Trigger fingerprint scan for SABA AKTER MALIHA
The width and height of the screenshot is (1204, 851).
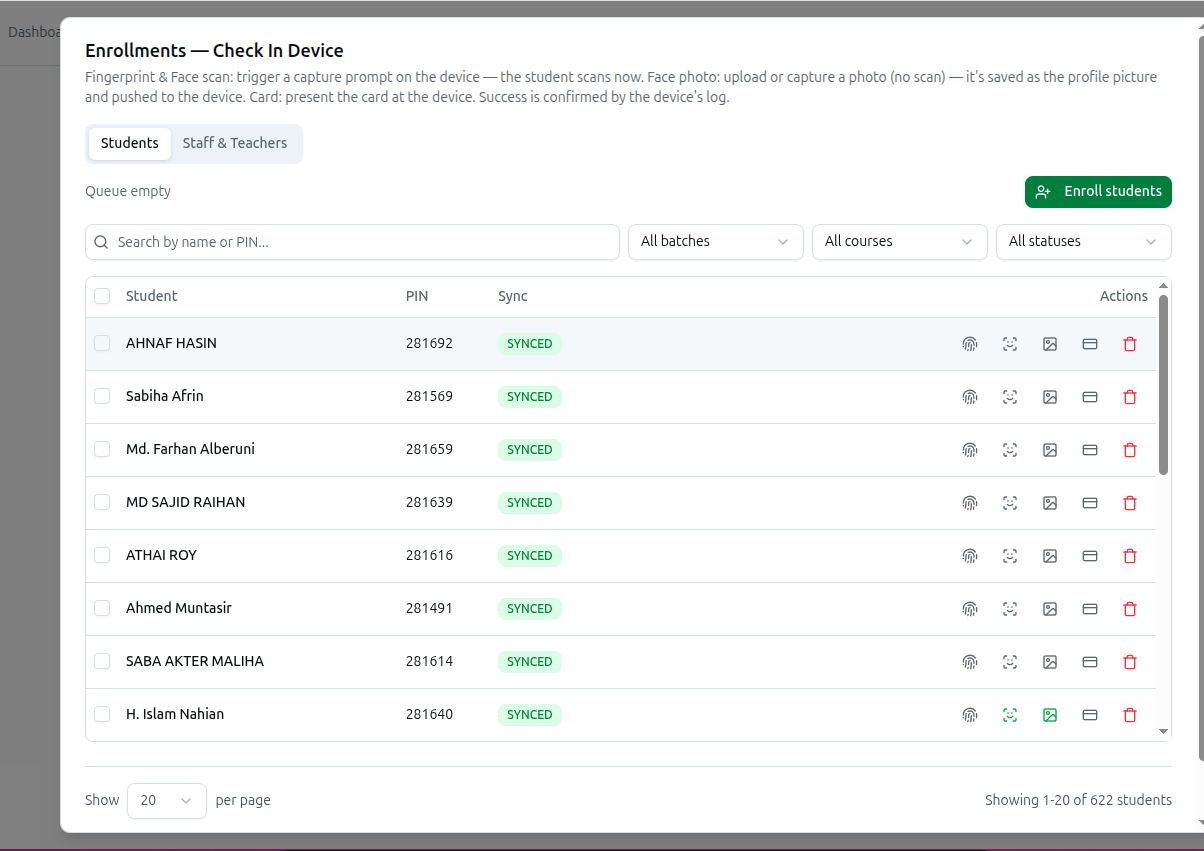970,662
